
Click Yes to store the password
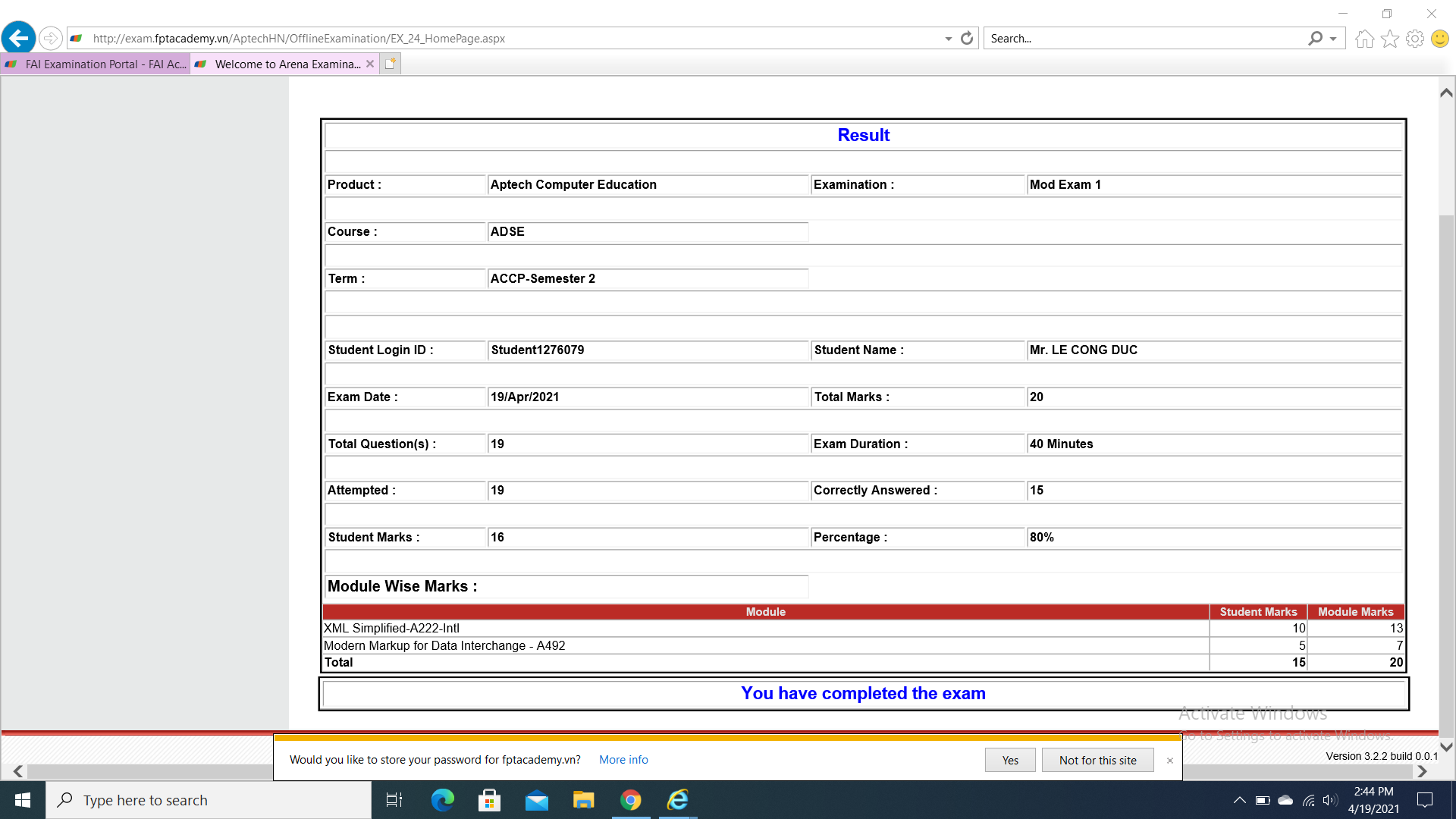click(1010, 760)
